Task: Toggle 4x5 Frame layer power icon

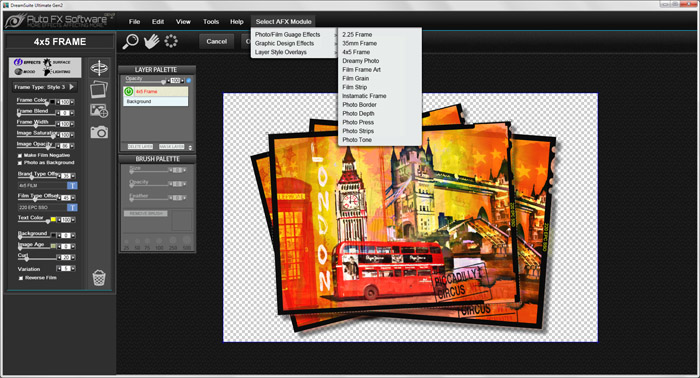Action: point(129,91)
